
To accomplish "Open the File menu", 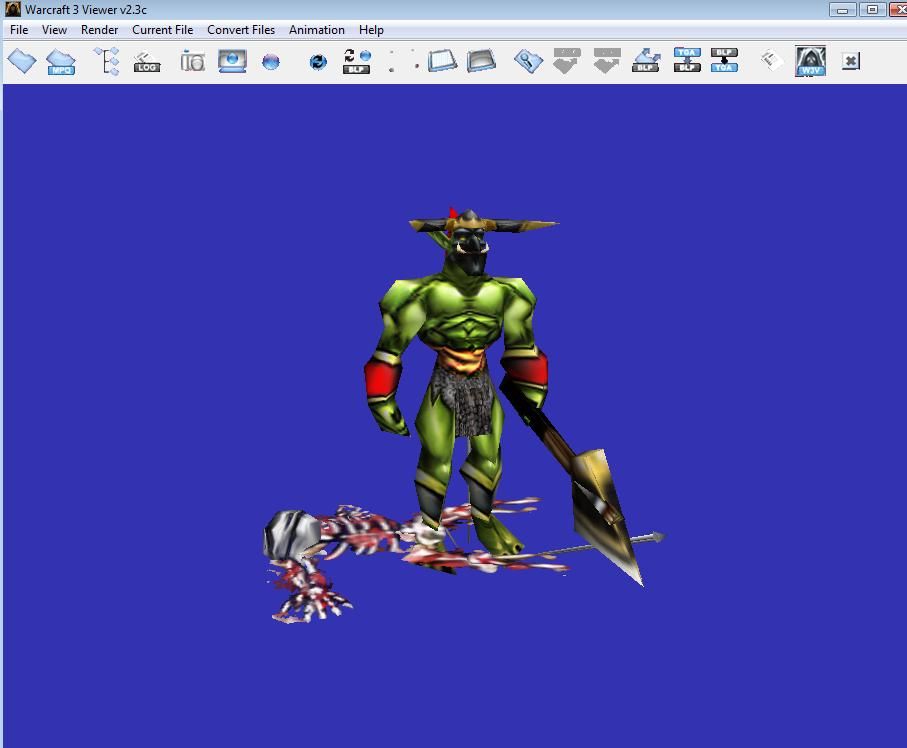I will click(19, 30).
